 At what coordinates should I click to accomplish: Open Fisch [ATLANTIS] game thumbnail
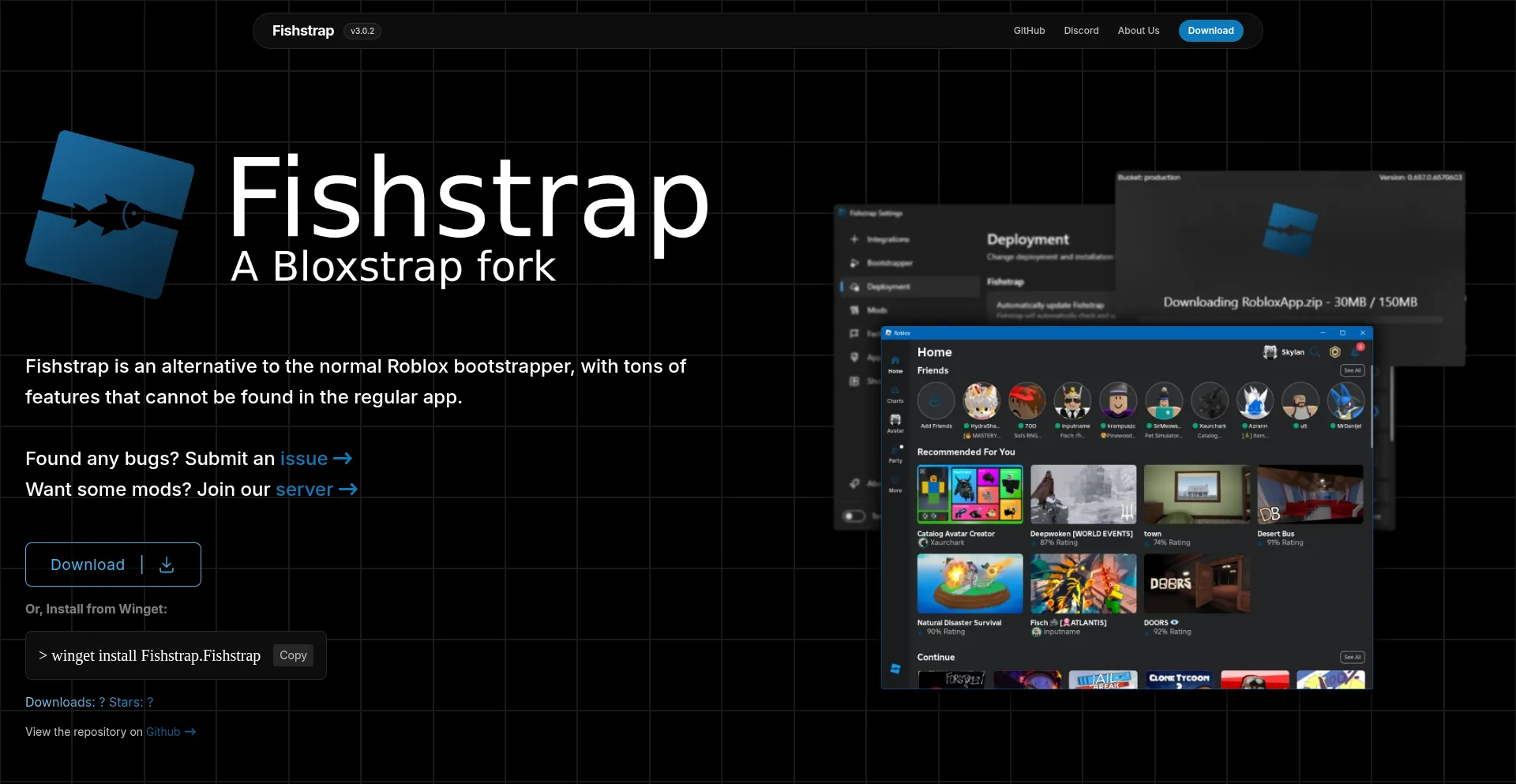click(1083, 583)
